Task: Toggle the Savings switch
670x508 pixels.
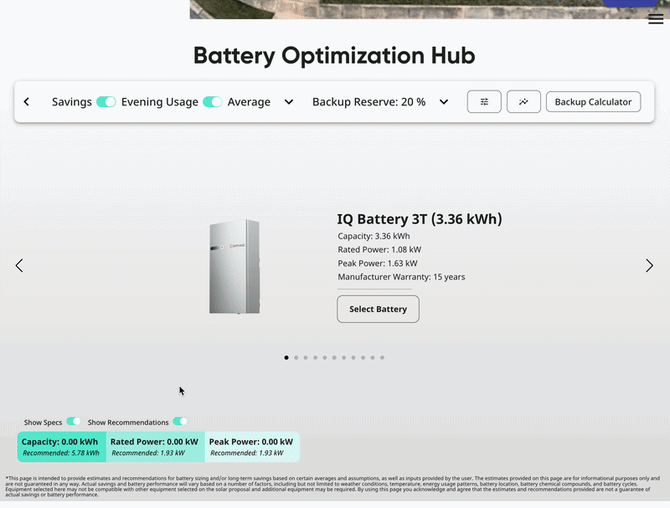Action: [x=106, y=102]
